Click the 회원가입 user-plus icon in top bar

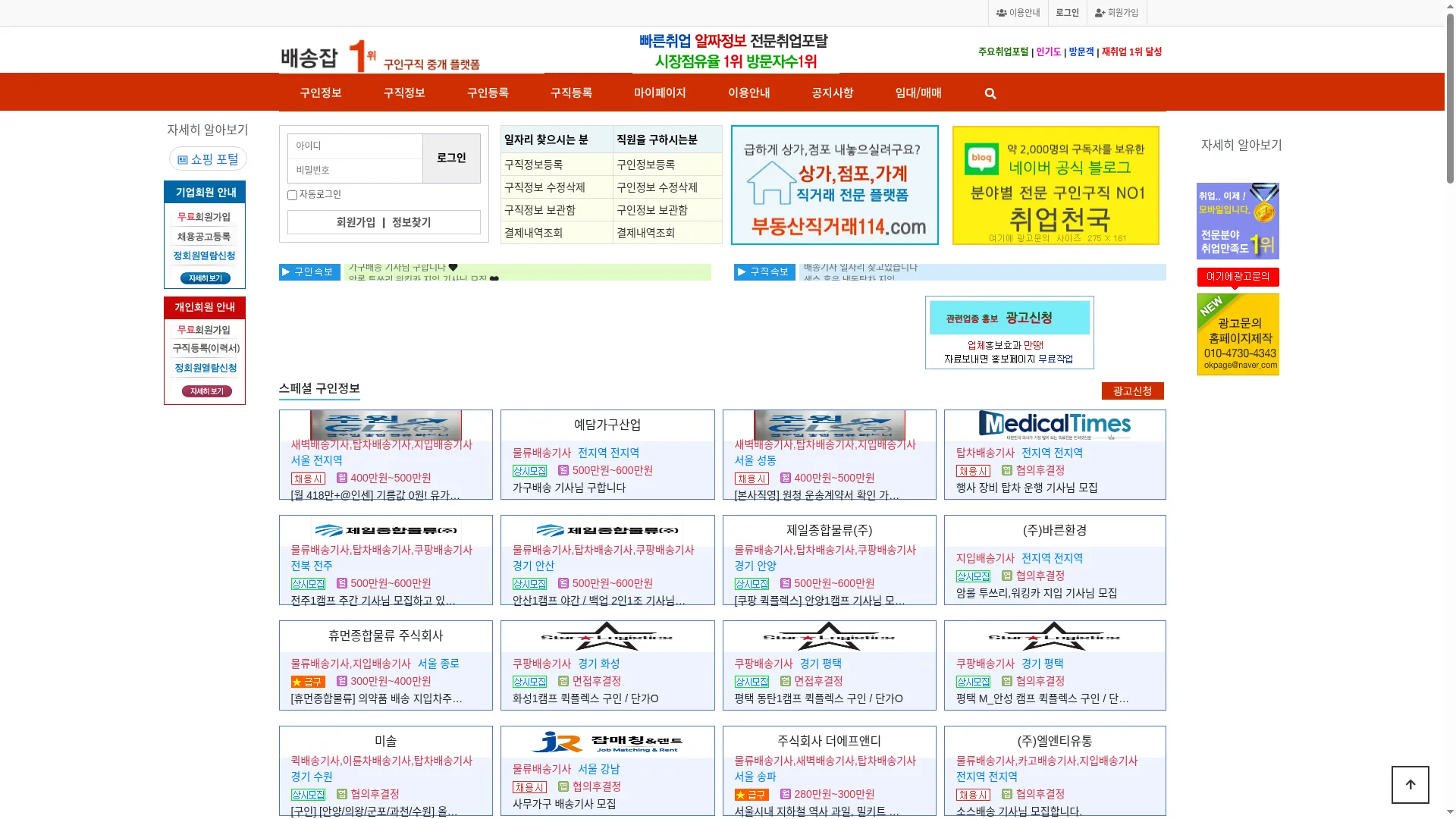[1100, 13]
